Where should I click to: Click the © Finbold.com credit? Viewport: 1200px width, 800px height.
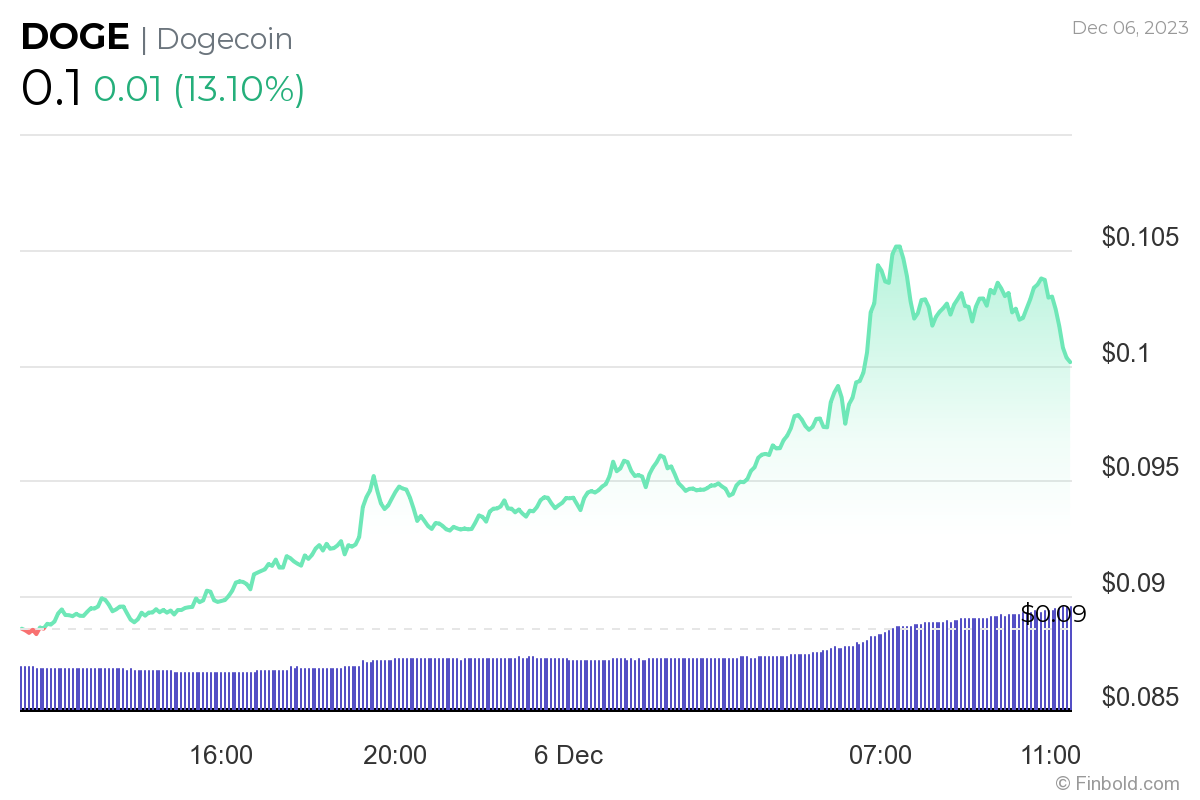pos(1117,783)
